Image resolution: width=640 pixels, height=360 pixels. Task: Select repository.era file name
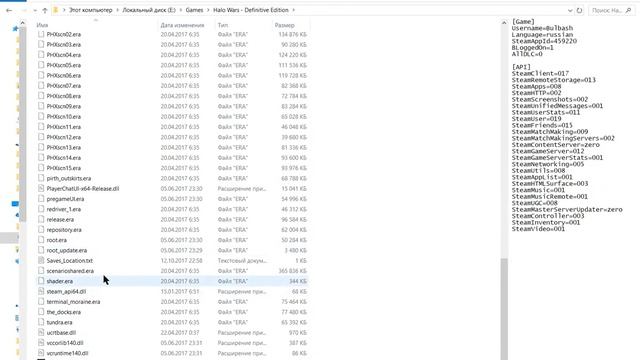64,230
